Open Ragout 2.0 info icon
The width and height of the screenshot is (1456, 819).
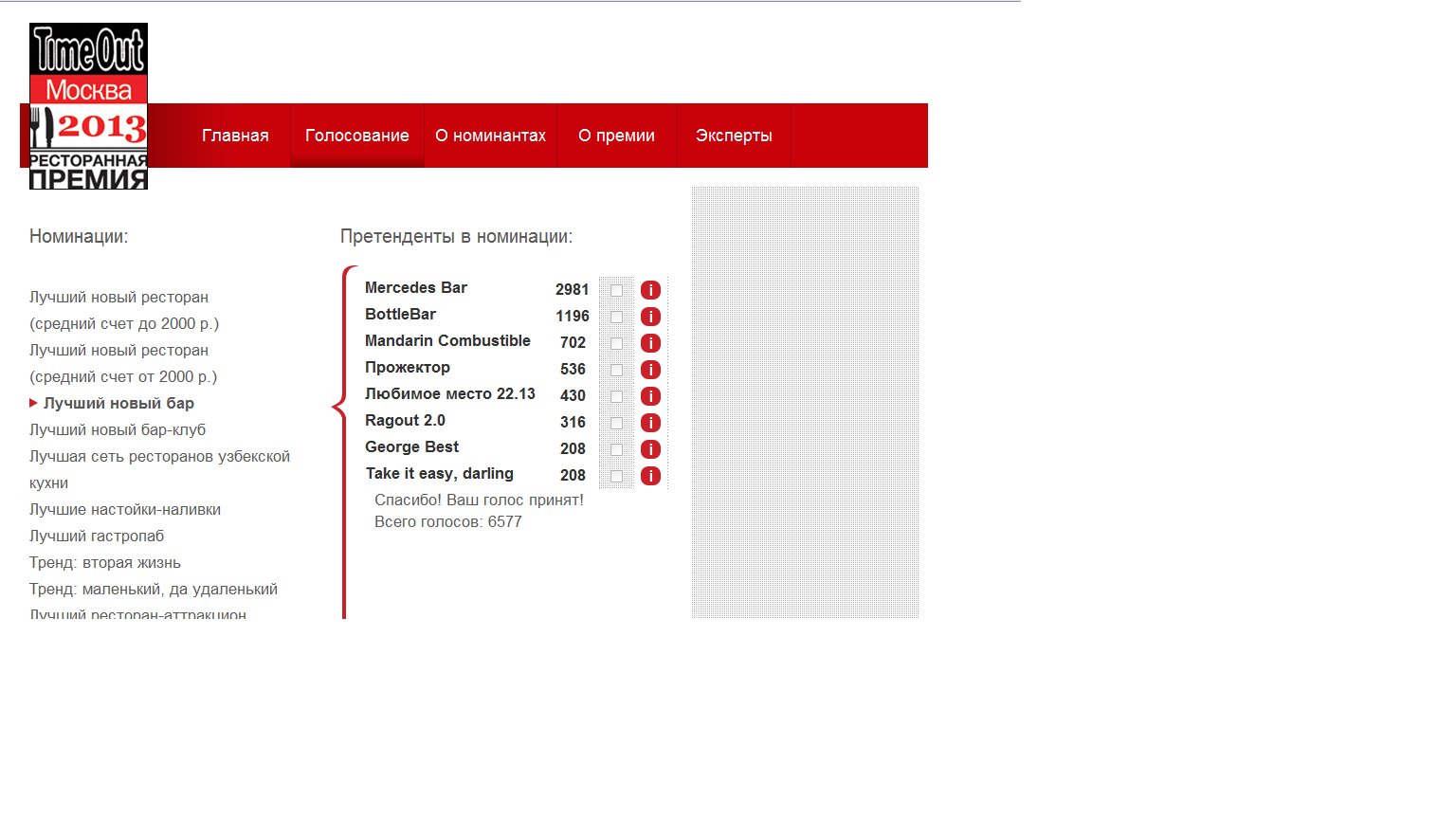pos(650,423)
